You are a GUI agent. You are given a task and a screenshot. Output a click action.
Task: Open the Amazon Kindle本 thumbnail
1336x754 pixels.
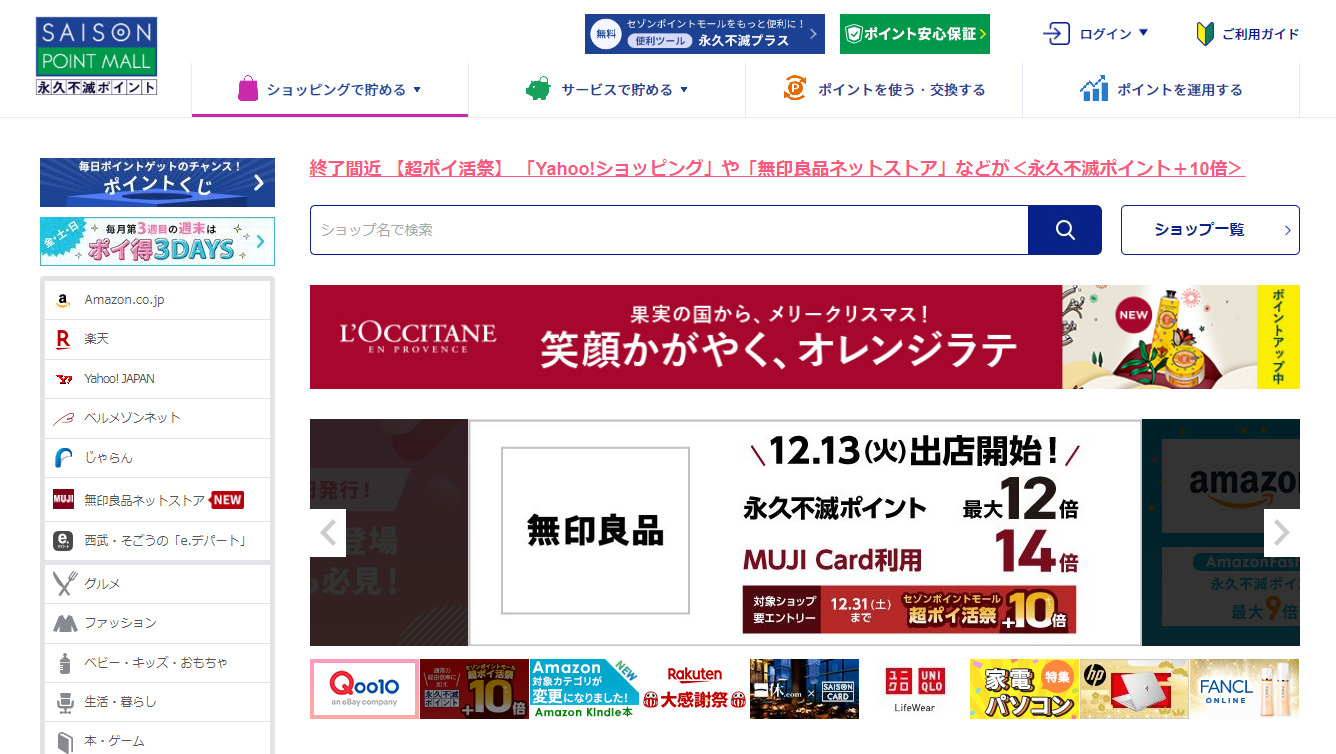tap(584, 689)
